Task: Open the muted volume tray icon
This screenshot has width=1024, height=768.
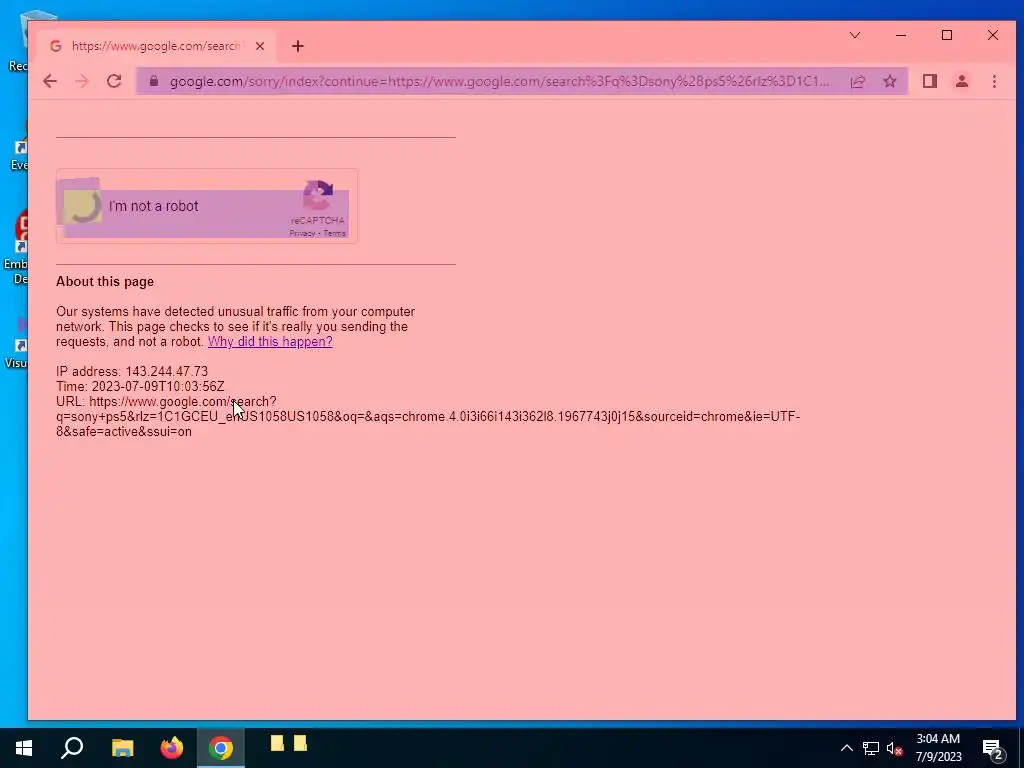Action: (x=895, y=748)
